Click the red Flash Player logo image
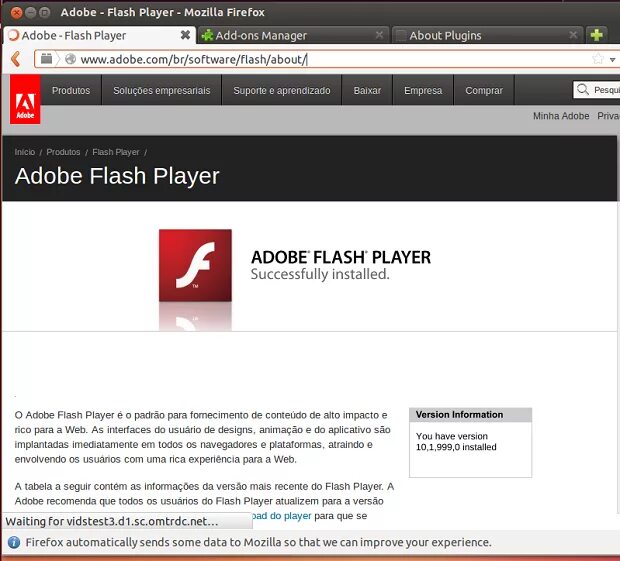Image resolution: width=620 pixels, height=561 pixels. coord(195,265)
